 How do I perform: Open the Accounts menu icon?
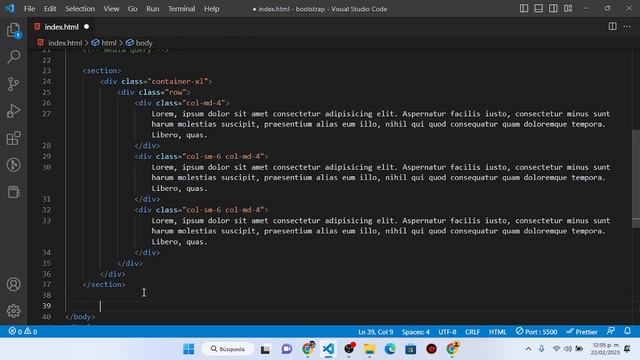coord(13,284)
